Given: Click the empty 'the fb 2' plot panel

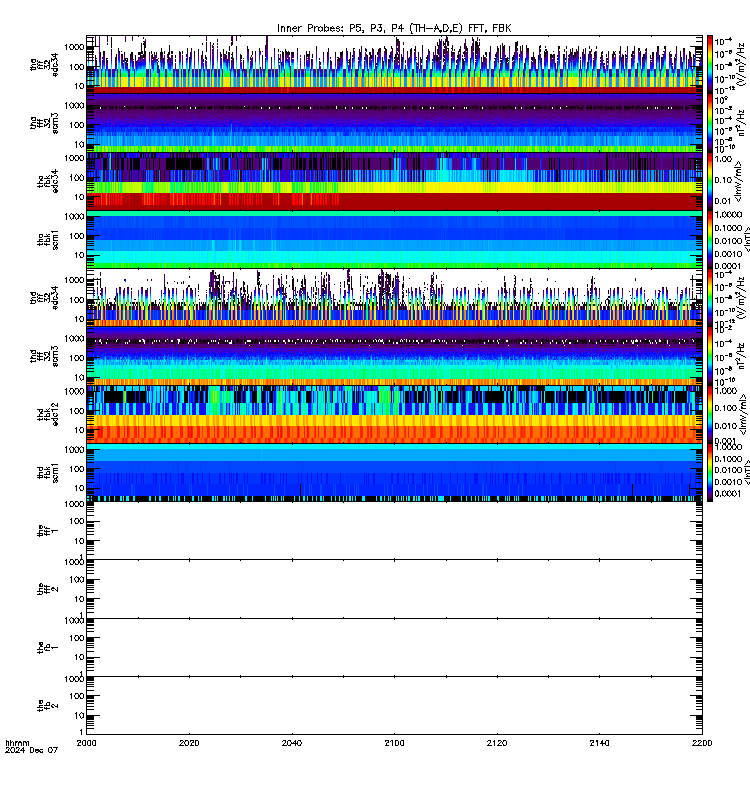Looking at the screenshot, I should (x=394, y=706).
